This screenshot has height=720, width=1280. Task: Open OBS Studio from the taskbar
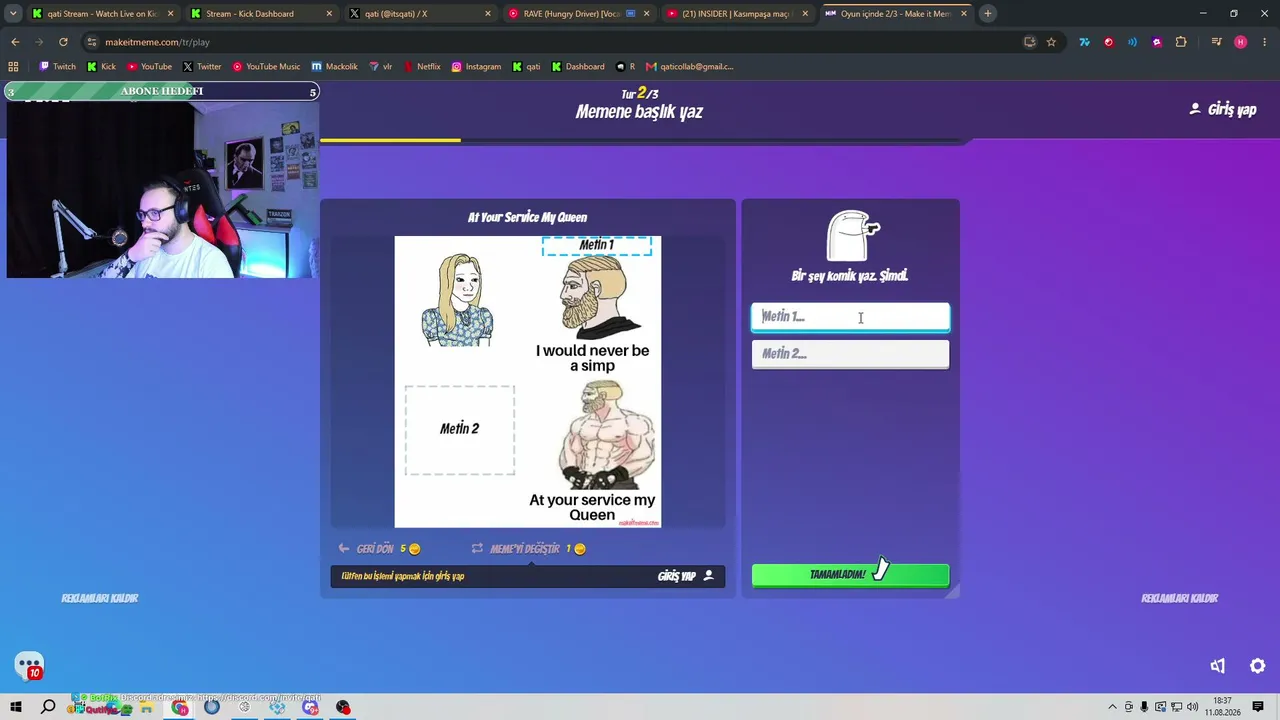click(343, 708)
